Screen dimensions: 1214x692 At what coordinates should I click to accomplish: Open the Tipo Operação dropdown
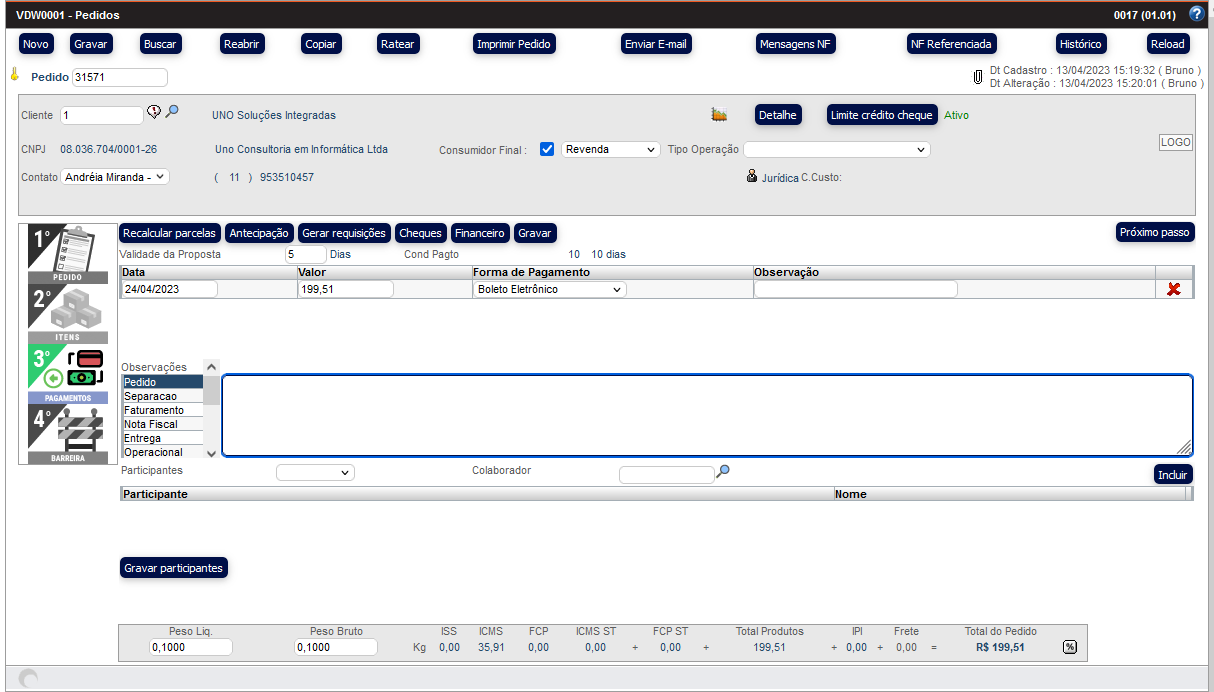[836, 149]
